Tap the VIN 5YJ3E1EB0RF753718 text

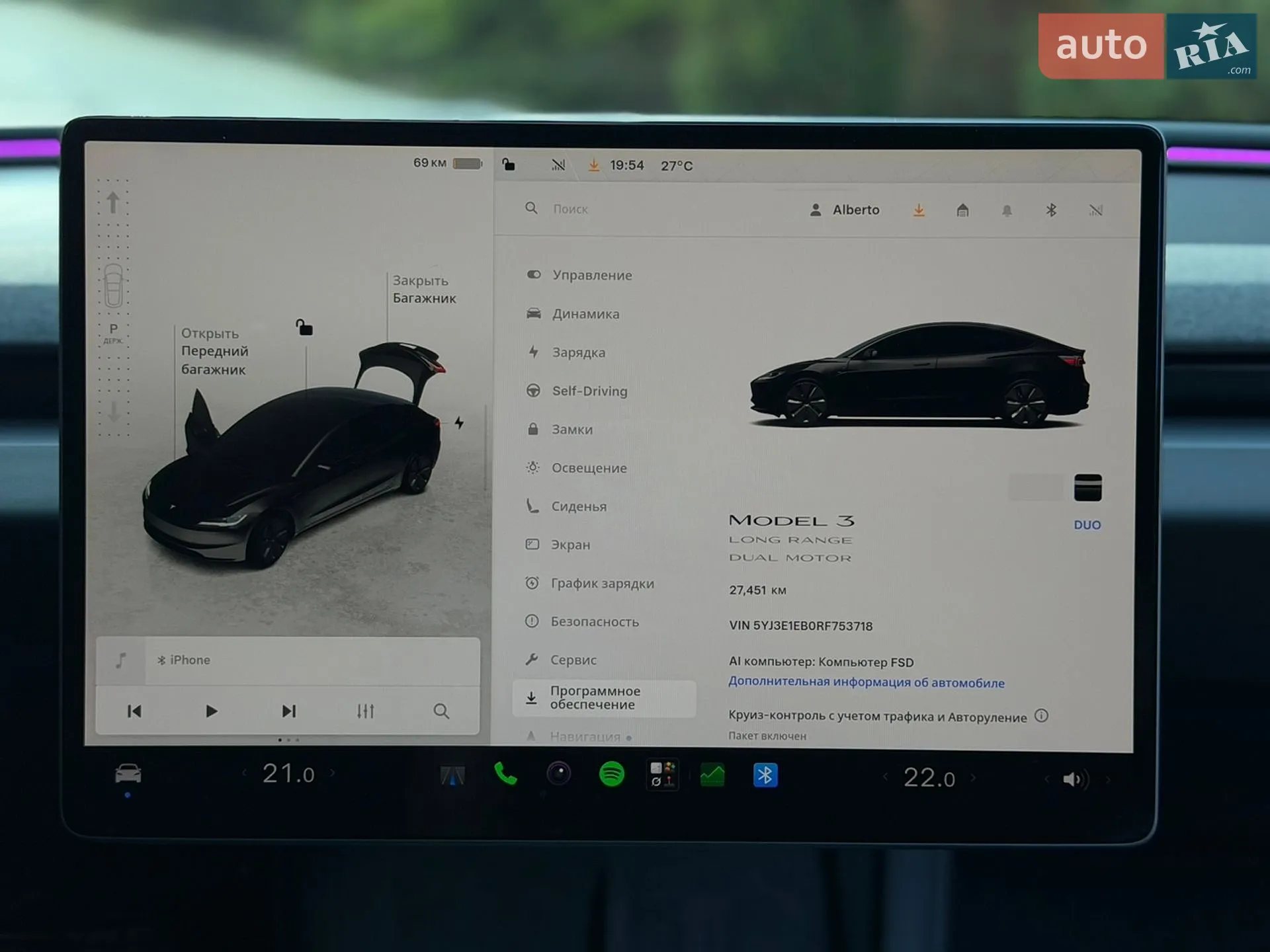point(800,626)
